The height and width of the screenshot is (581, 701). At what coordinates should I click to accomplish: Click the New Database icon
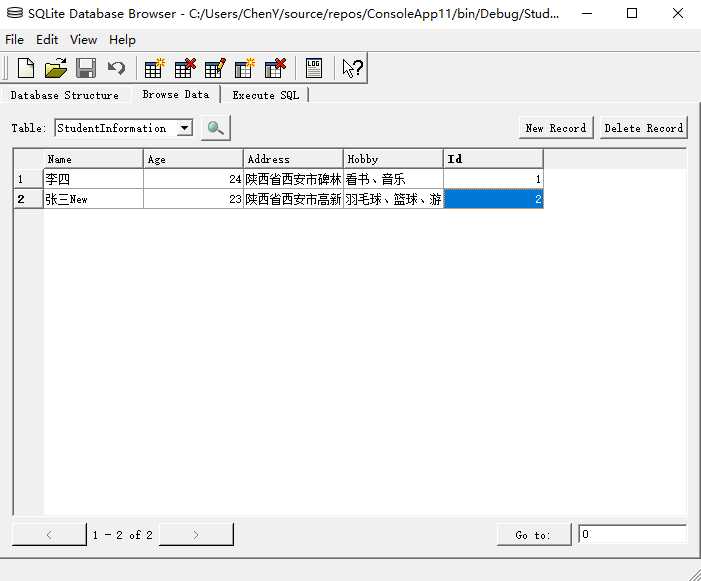26,68
